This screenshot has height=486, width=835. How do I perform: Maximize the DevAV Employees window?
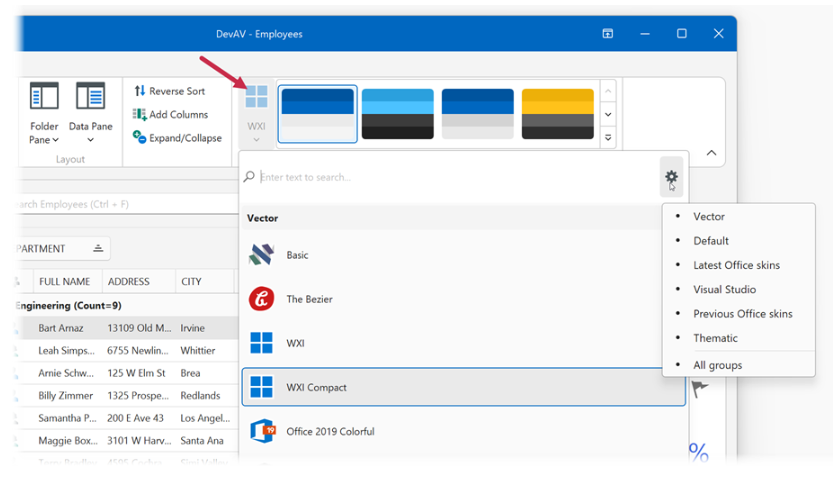[682, 34]
